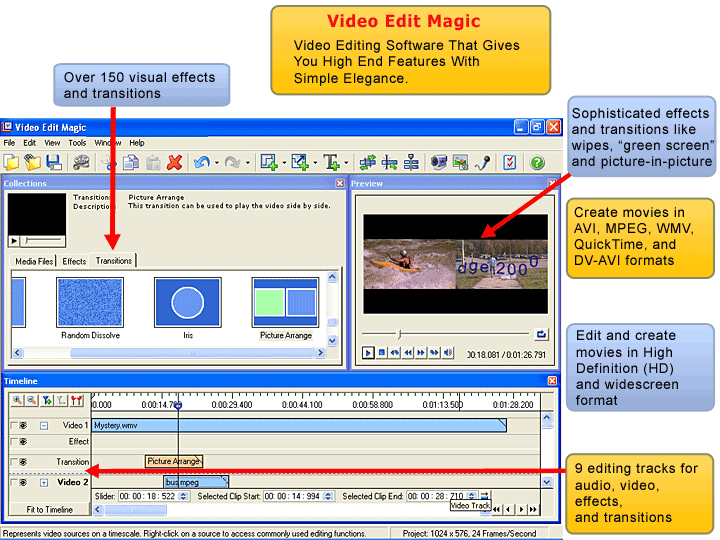The image size is (720, 540).
Task: Open the Edit menu
Action: click(29, 143)
